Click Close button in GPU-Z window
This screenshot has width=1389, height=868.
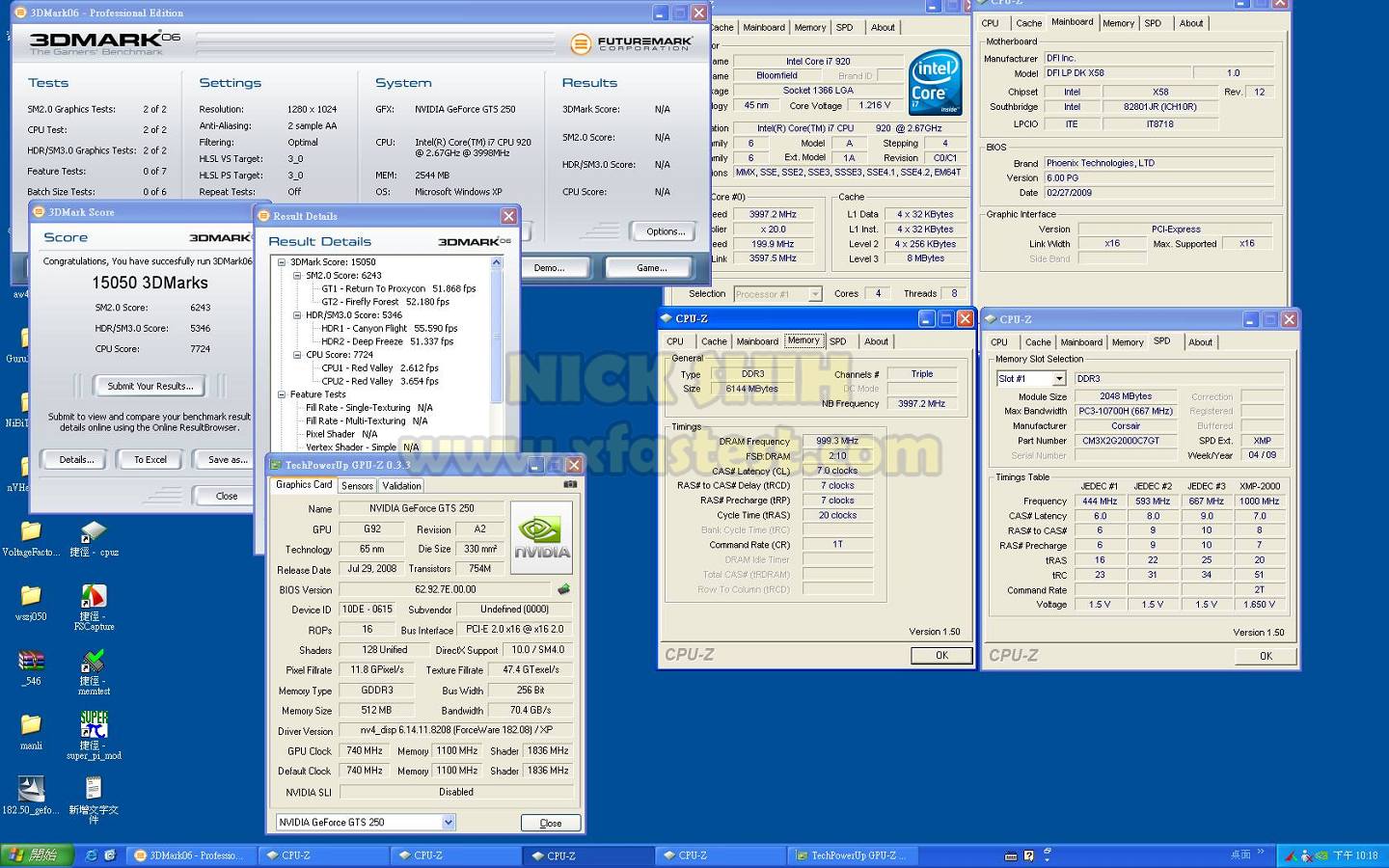click(x=551, y=824)
